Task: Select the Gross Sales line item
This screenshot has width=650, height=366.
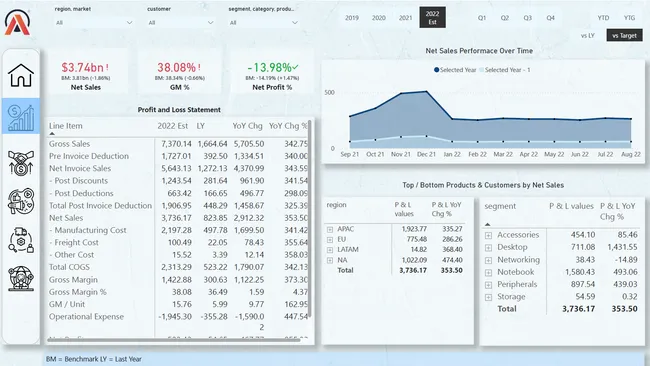Action: (178, 144)
